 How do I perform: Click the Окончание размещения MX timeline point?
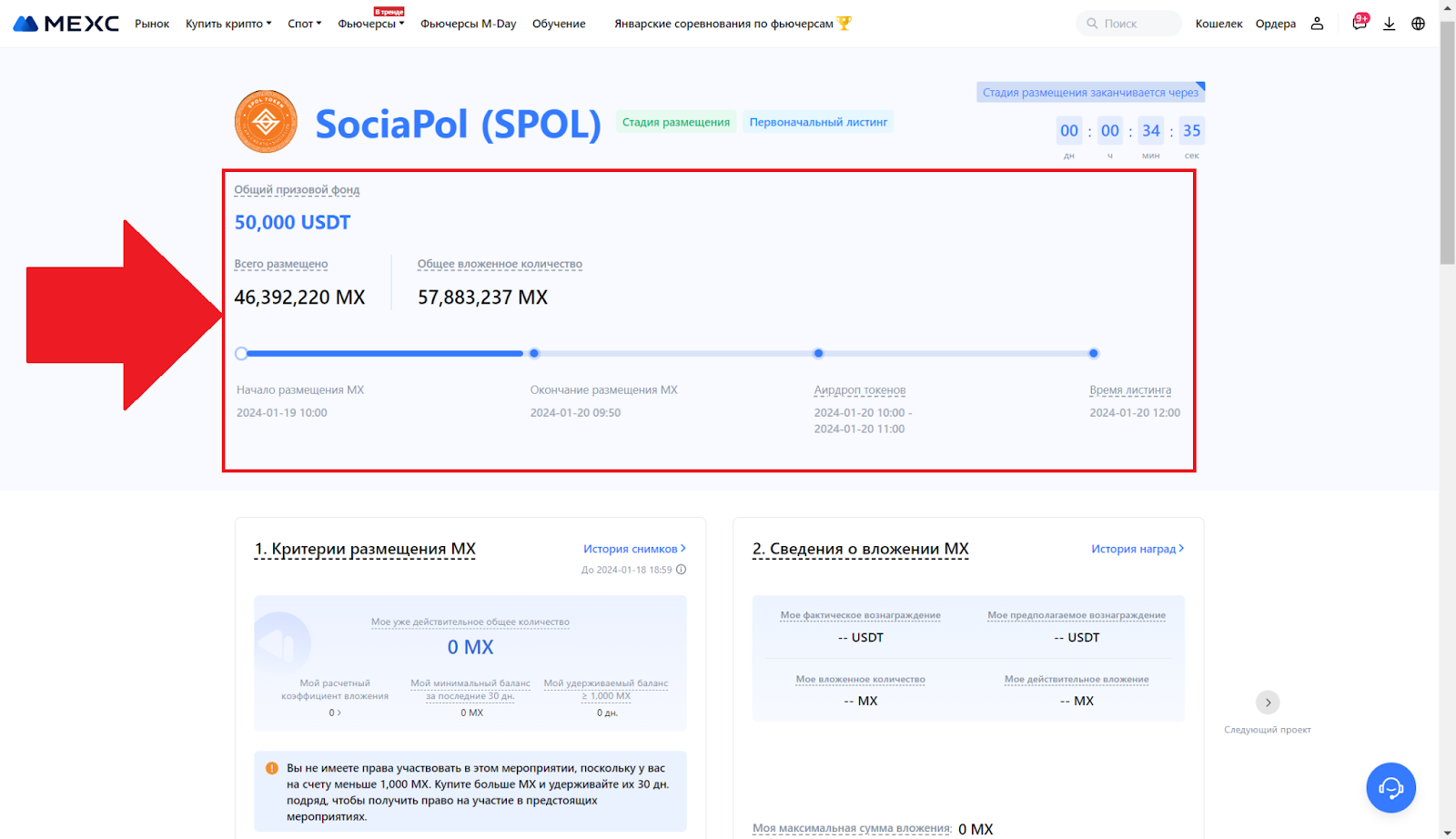coord(534,353)
